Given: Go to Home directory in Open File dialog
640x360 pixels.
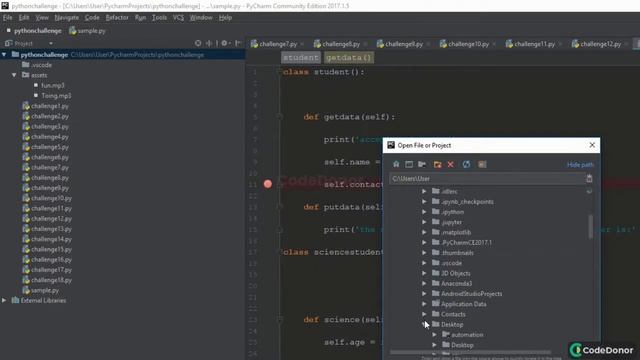Looking at the screenshot, I should coord(396,164).
